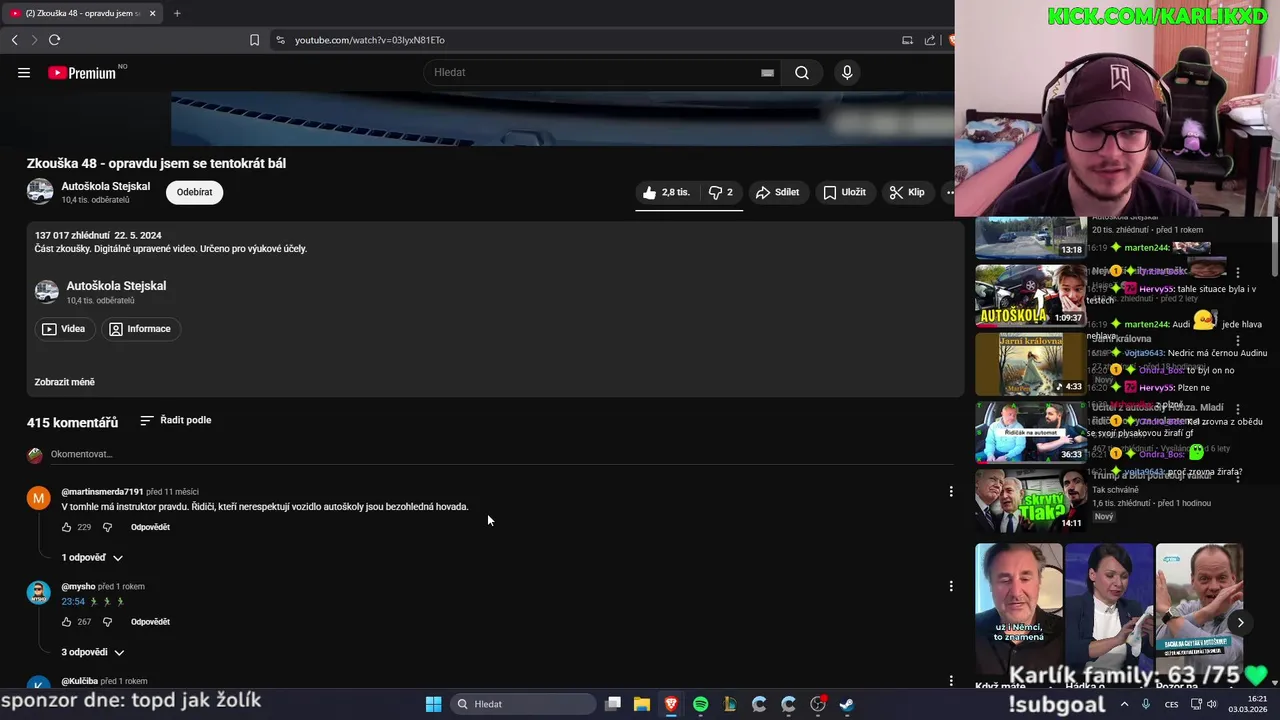Open Autoškola Stejskal channel avatar under title
The width and height of the screenshot is (1280, 720).
40,191
